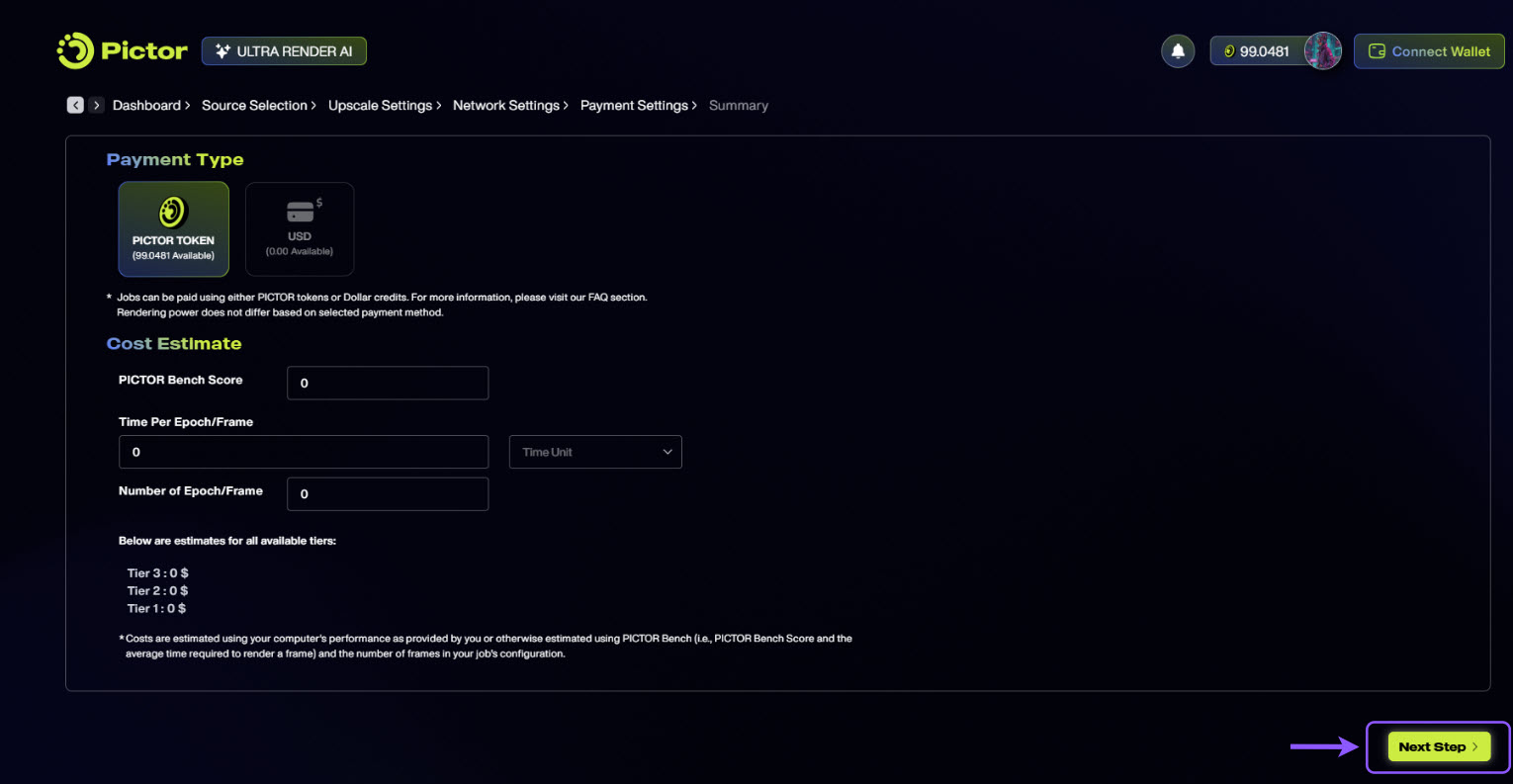
Task: Select PICTOR TOKEN payment type
Action: (x=173, y=228)
